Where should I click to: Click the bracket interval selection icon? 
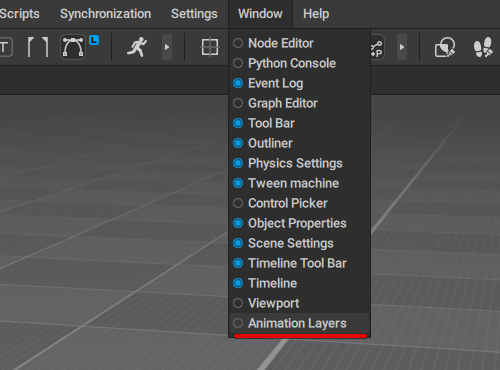click(x=38, y=47)
